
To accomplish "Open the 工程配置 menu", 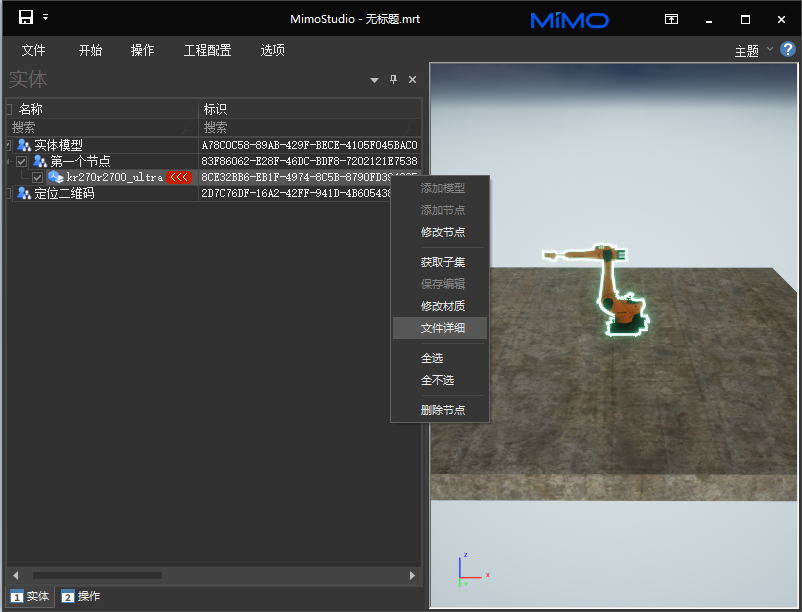I will point(207,50).
